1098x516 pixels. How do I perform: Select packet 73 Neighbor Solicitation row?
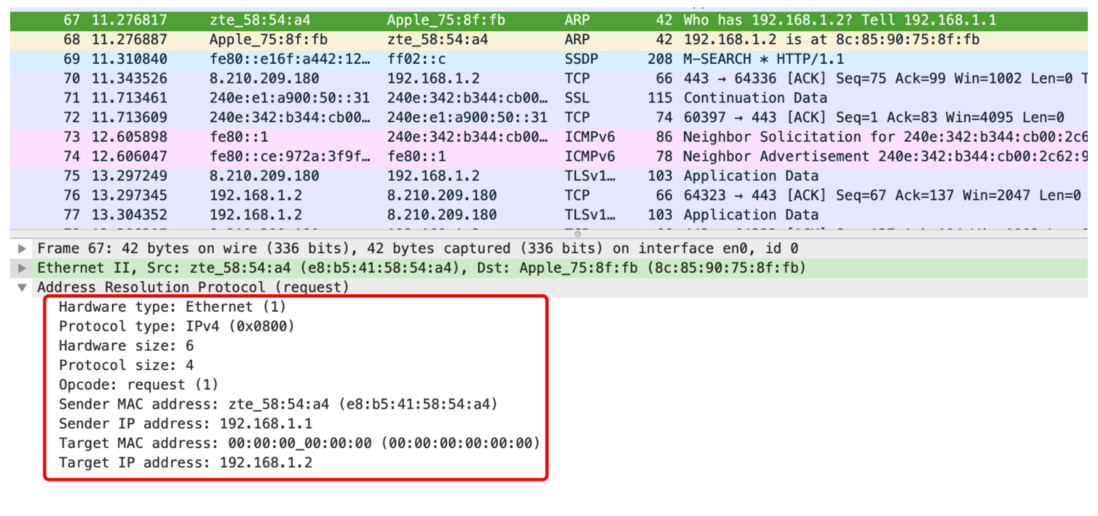point(549,137)
